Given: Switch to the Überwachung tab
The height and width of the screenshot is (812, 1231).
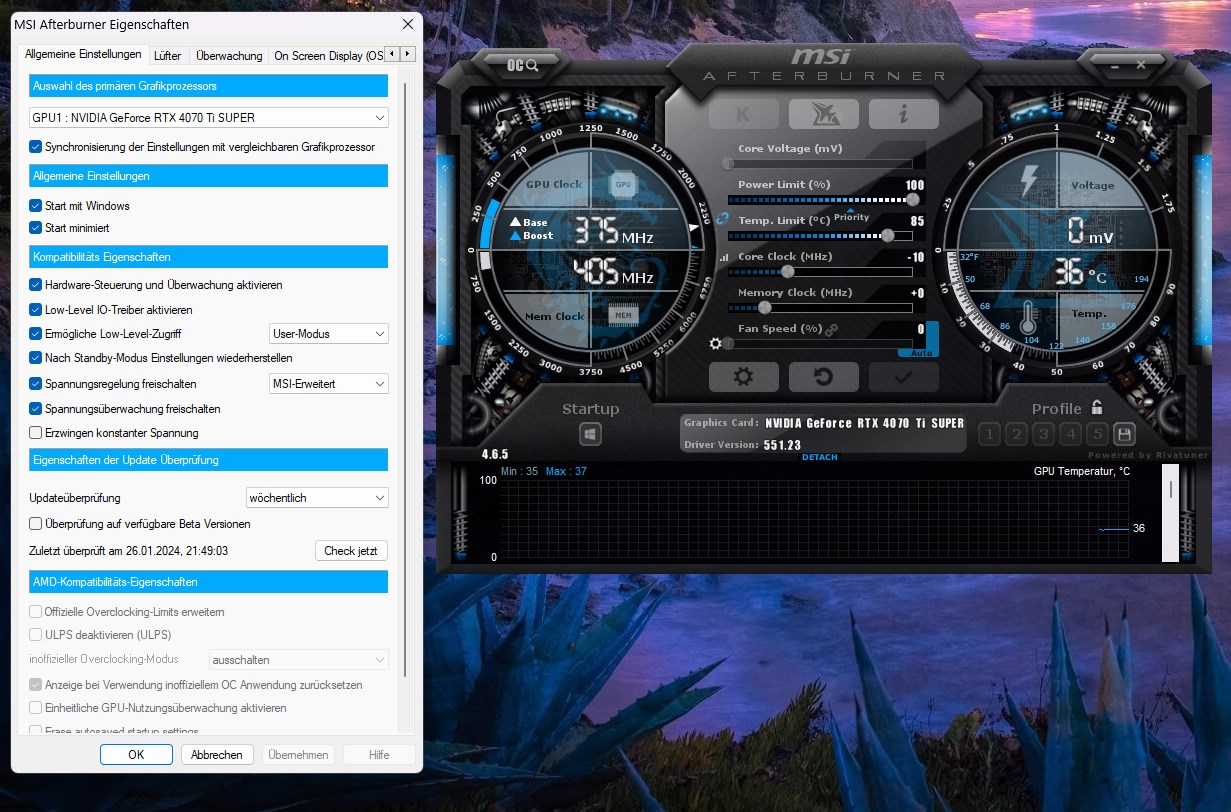Looking at the screenshot, I should click(229, 56).
